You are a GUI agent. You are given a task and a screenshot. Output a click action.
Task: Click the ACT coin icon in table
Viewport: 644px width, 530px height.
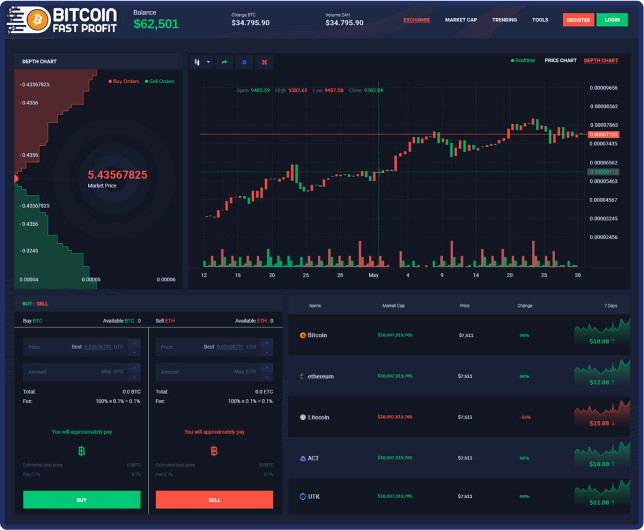point(303,458)
